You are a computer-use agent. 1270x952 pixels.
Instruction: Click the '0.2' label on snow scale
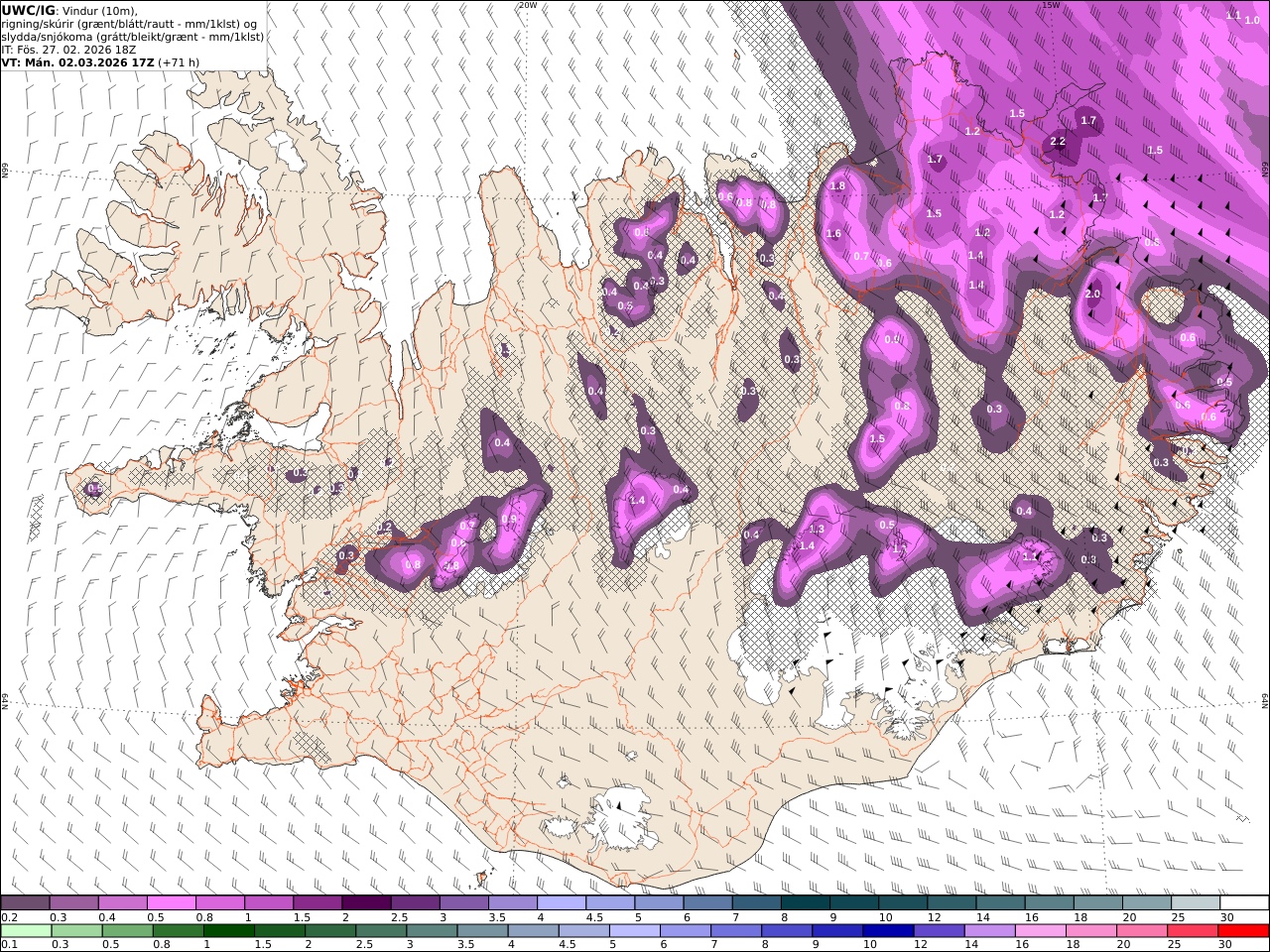(8, 917)
